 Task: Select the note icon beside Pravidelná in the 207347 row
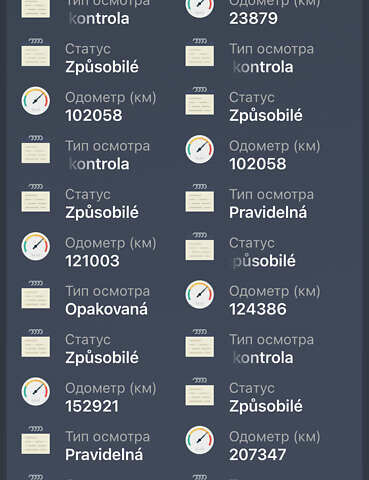pos(36,440)
